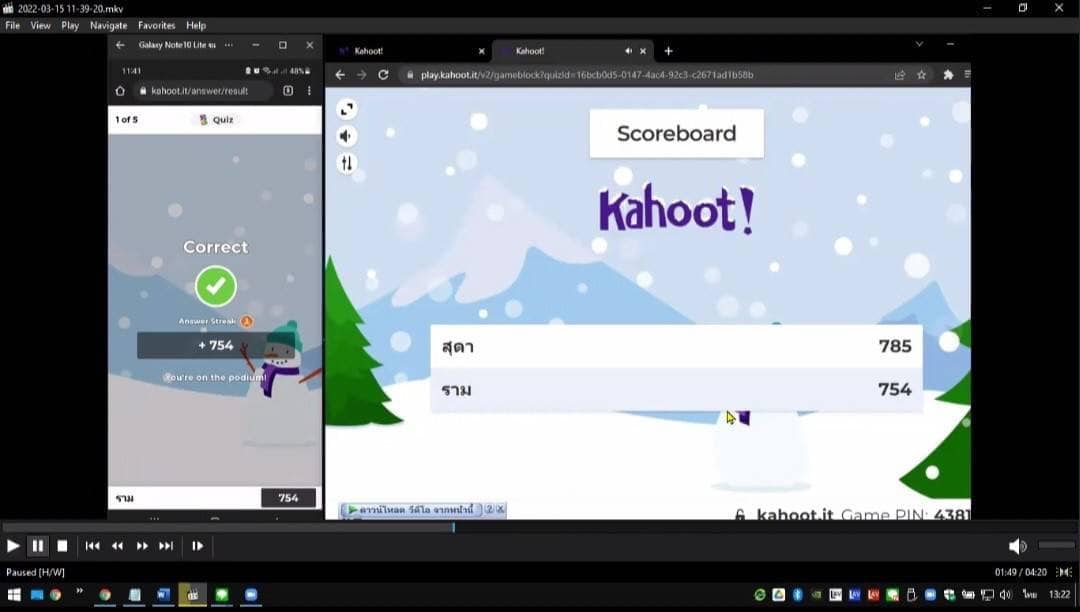Viewport: 1080px width, 612px height.
Task: Mute the tab using its audio indicator
Action: 628,51
